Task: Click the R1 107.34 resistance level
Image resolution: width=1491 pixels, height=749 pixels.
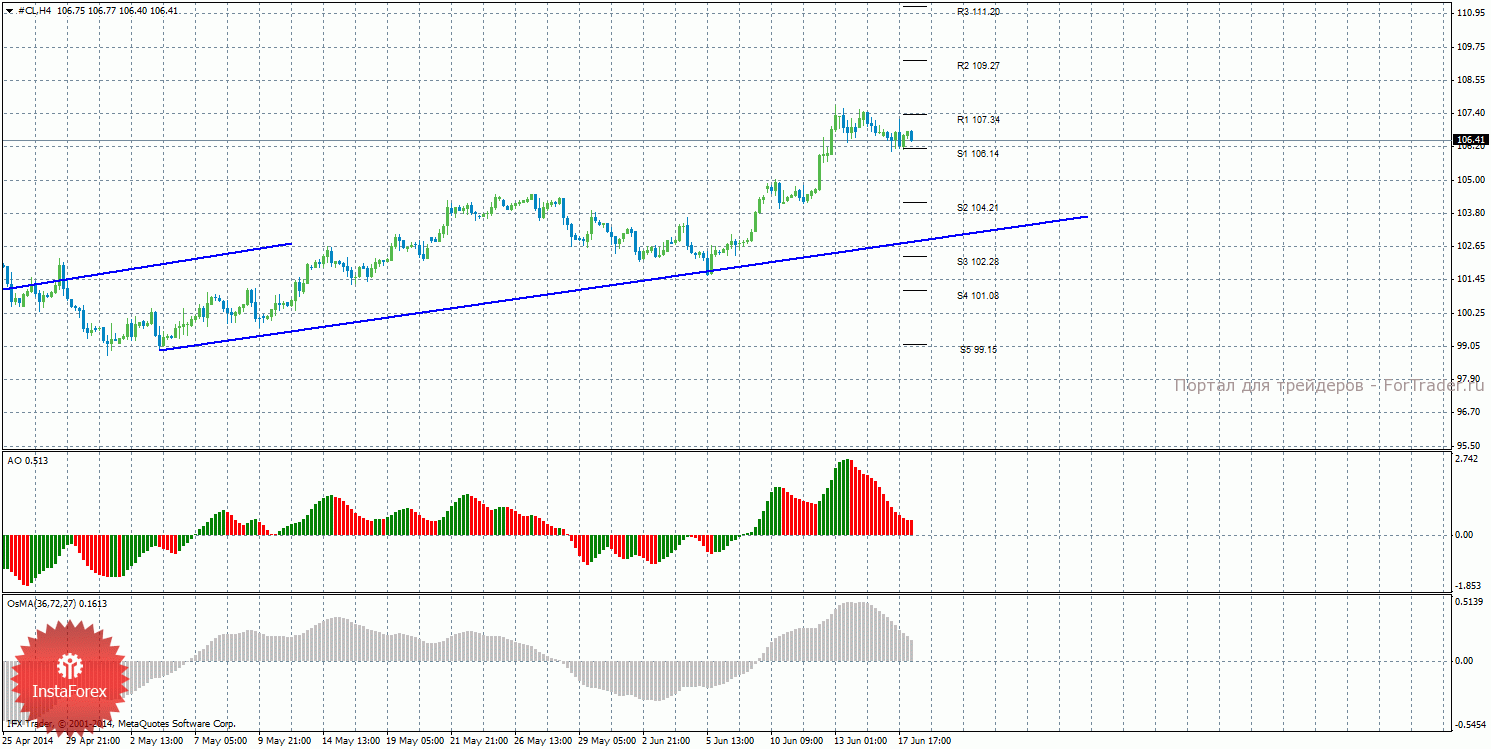Action: tap(977, 120)
